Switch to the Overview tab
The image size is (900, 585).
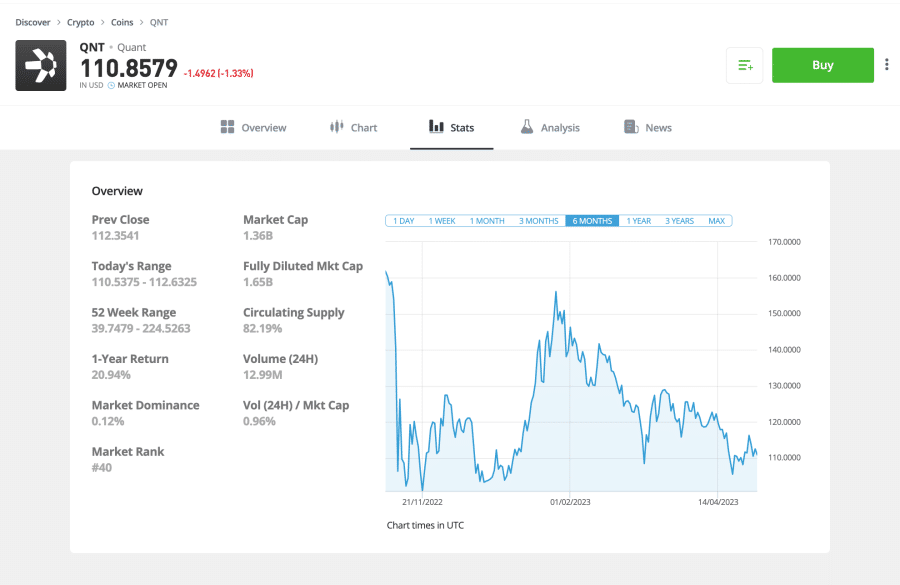(253, 127)
